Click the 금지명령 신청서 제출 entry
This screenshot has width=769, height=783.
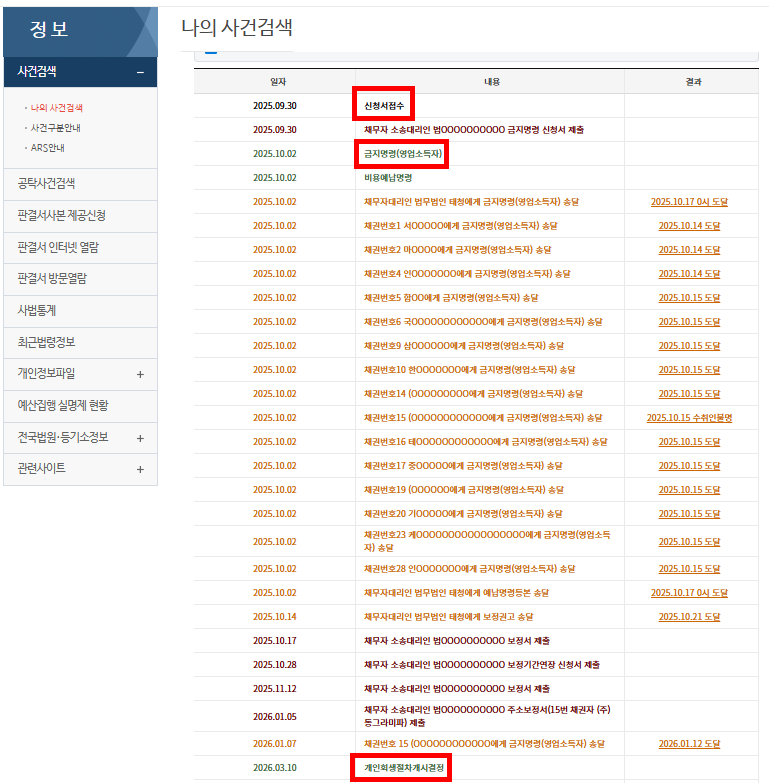click(474, 130)
